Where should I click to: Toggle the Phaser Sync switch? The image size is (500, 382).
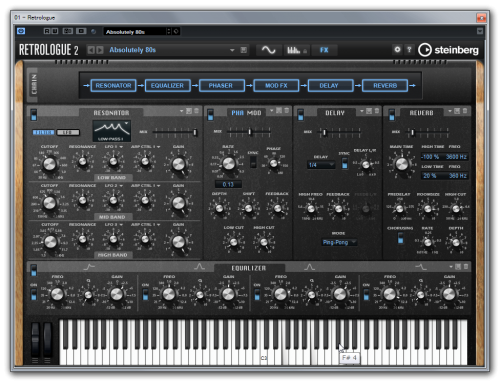[x=253, y=162]
